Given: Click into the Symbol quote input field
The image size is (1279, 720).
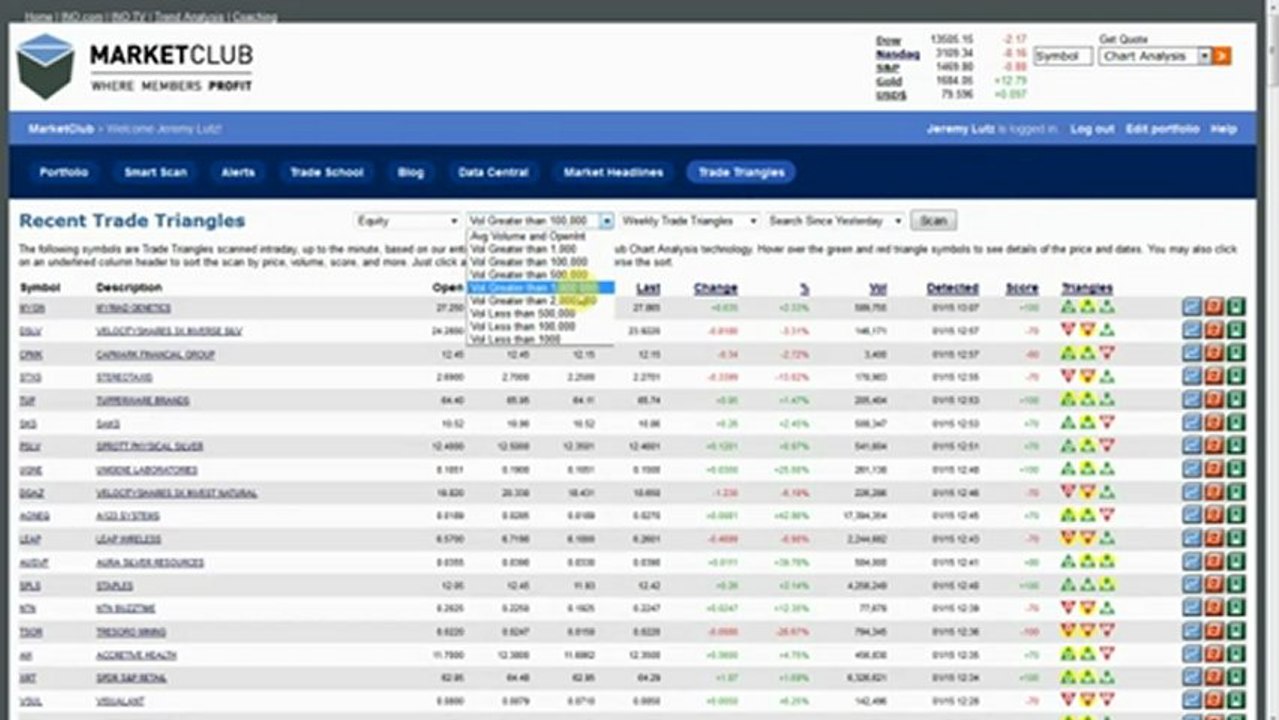Looking at the screenshot, I should coord(1063,56).
